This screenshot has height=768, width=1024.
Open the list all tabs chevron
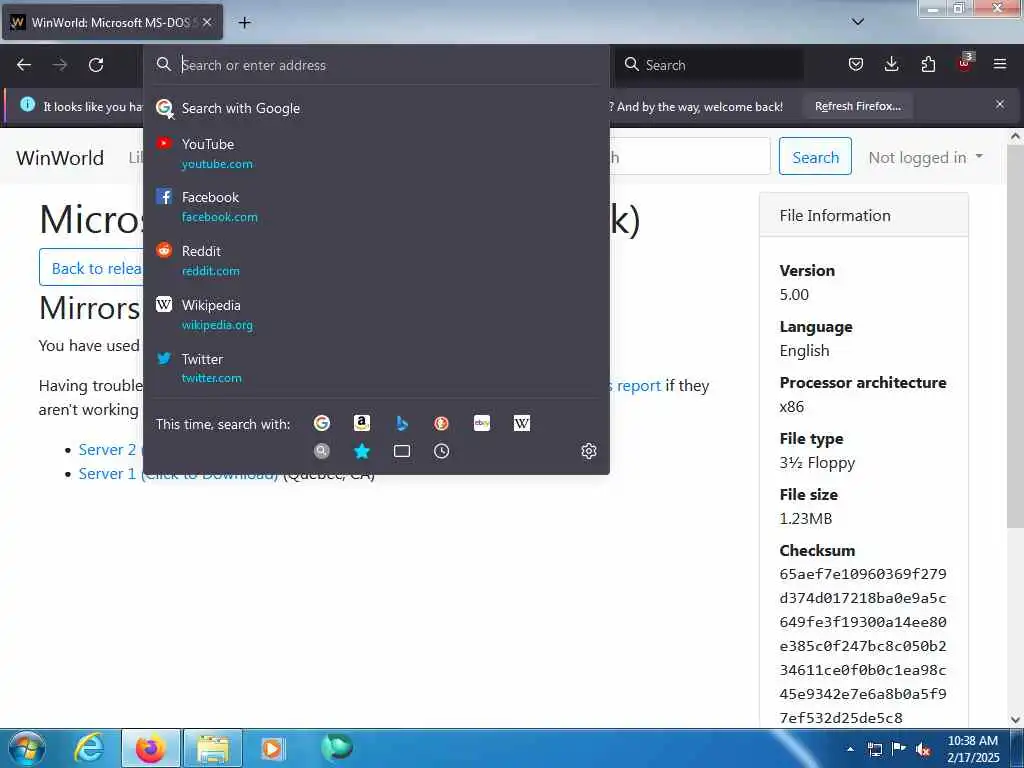tap(857, 22)
